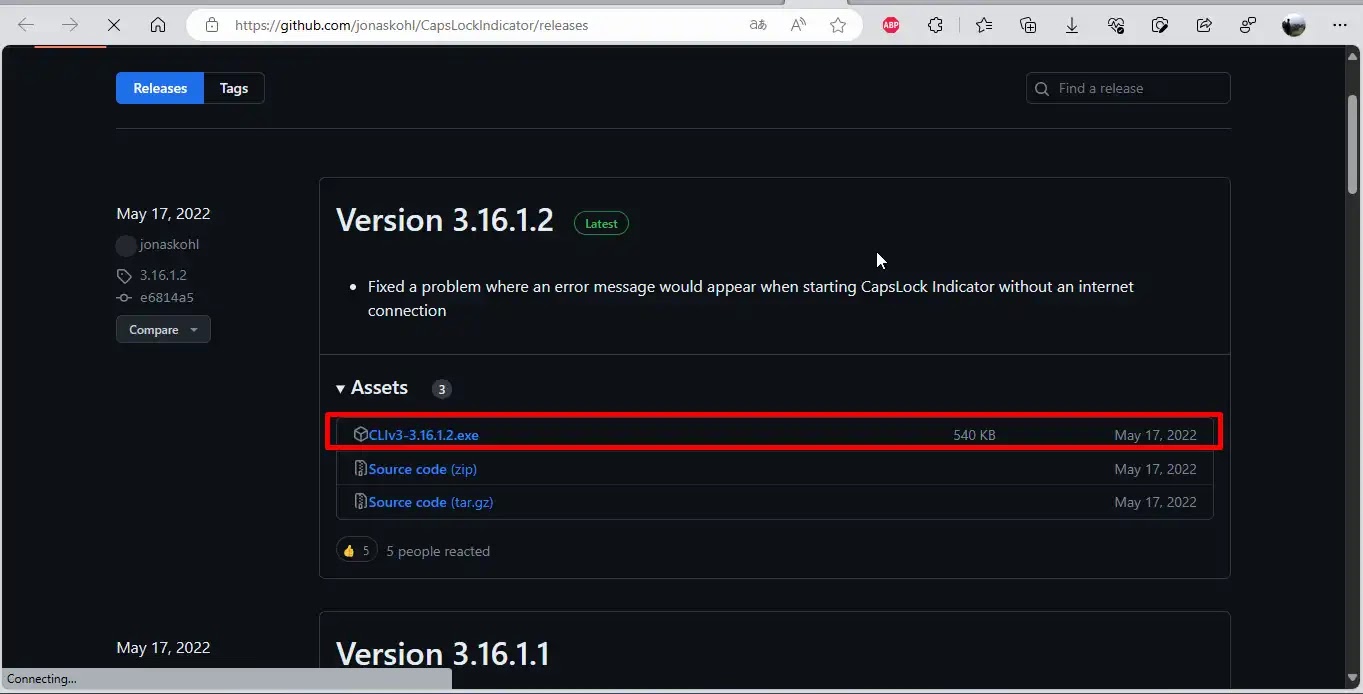Open the commit e6814a5 link
1363x694 pixels.
pos(167,297)
